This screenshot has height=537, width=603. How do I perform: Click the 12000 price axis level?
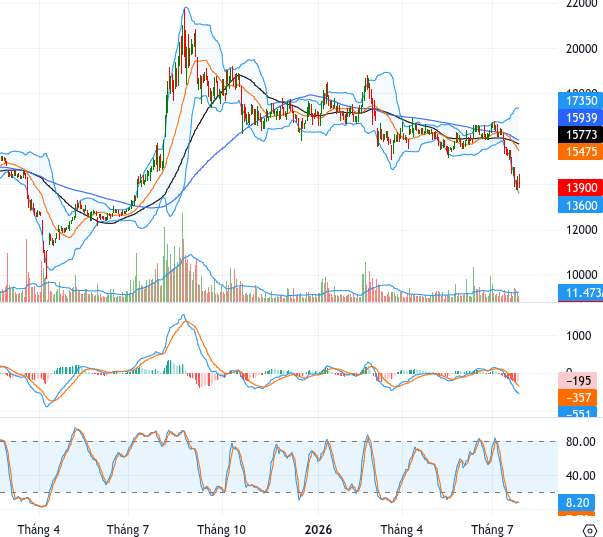tap(581, 230)
